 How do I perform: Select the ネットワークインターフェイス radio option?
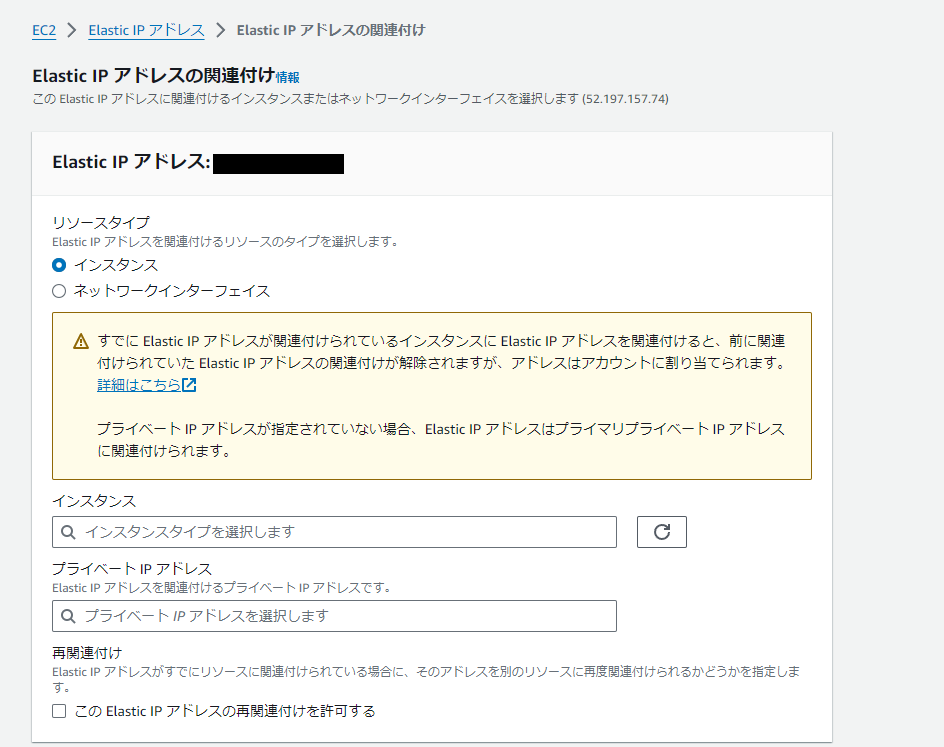[x=59, y=291]
